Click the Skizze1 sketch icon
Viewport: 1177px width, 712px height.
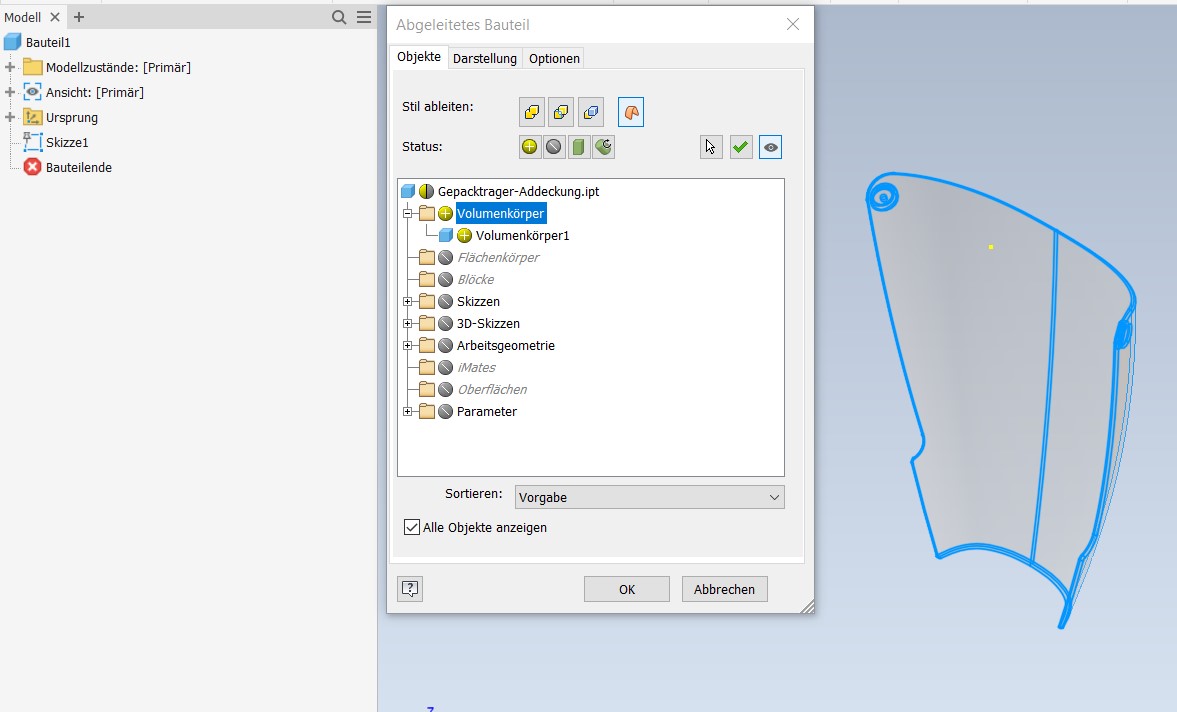click(32, 142)
